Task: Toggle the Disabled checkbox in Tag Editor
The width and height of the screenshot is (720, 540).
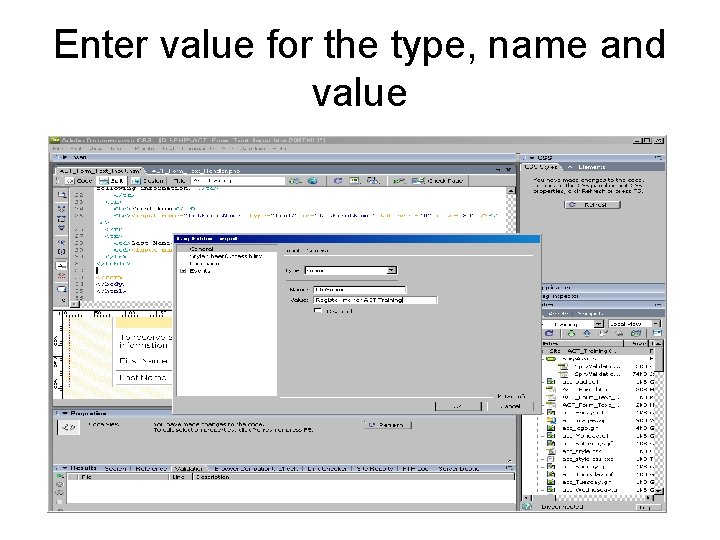Action: tap(317, 311)
